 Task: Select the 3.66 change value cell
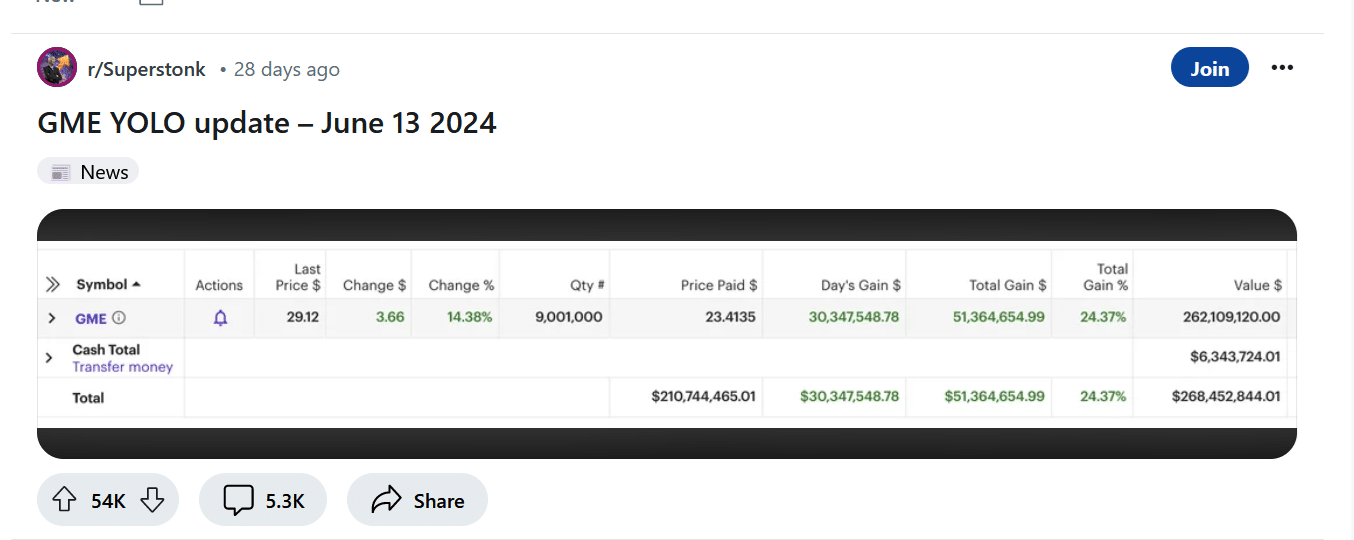pos(390,317)
